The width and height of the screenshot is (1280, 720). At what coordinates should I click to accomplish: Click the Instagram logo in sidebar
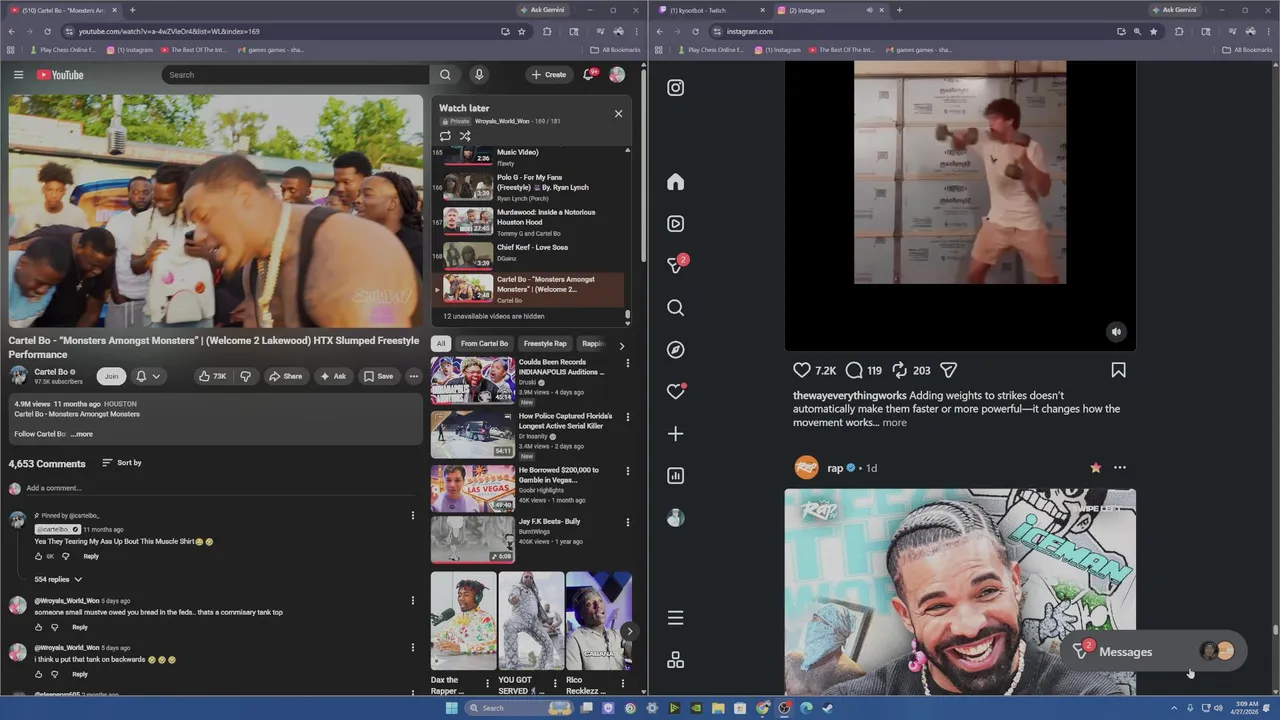coord(676,88)
